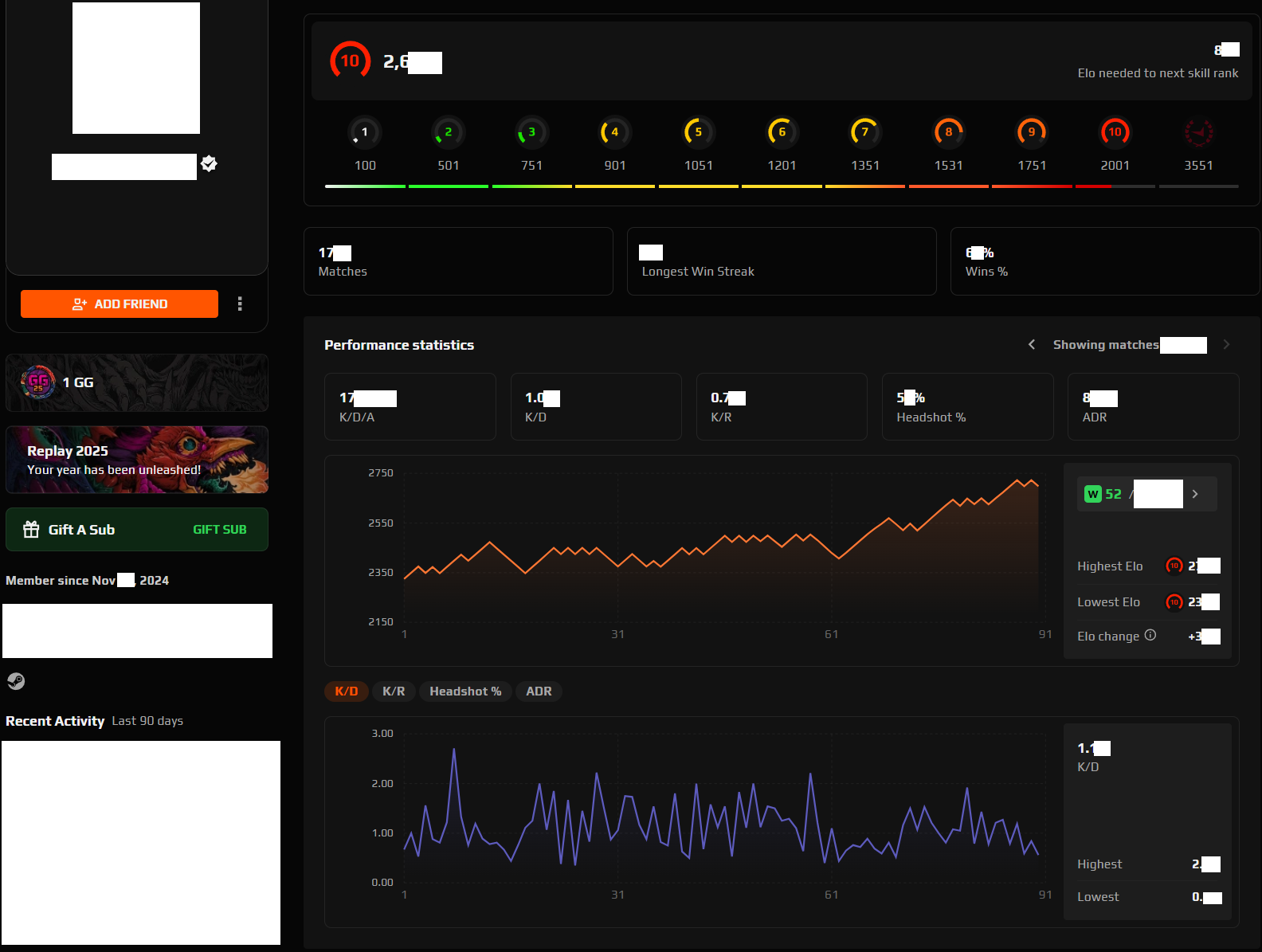
Task: Click the GIFT SUB link
Action: pyautogui.click(x=219, y=530)
